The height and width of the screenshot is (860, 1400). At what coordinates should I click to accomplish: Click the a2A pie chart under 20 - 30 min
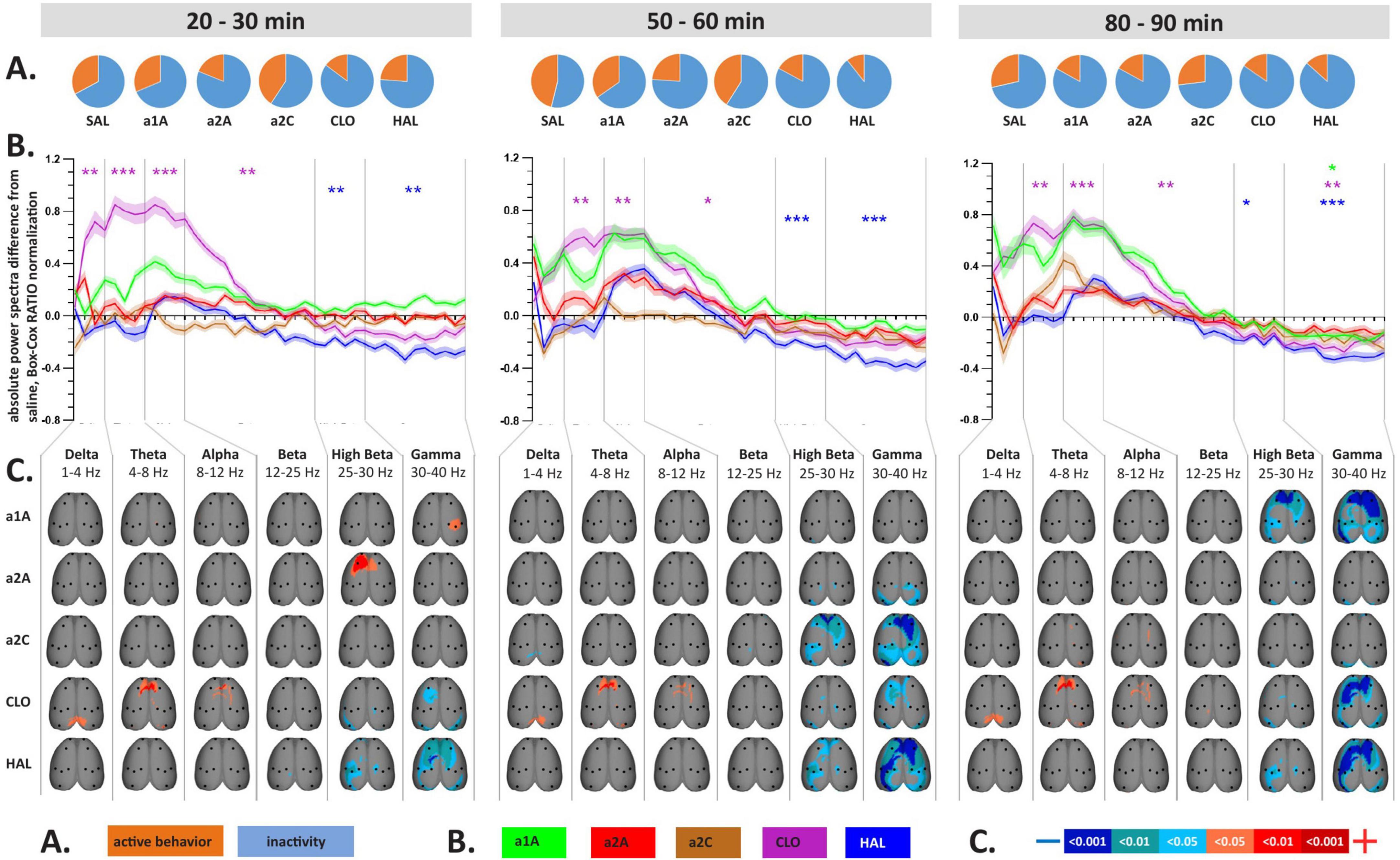click(223, 81)
